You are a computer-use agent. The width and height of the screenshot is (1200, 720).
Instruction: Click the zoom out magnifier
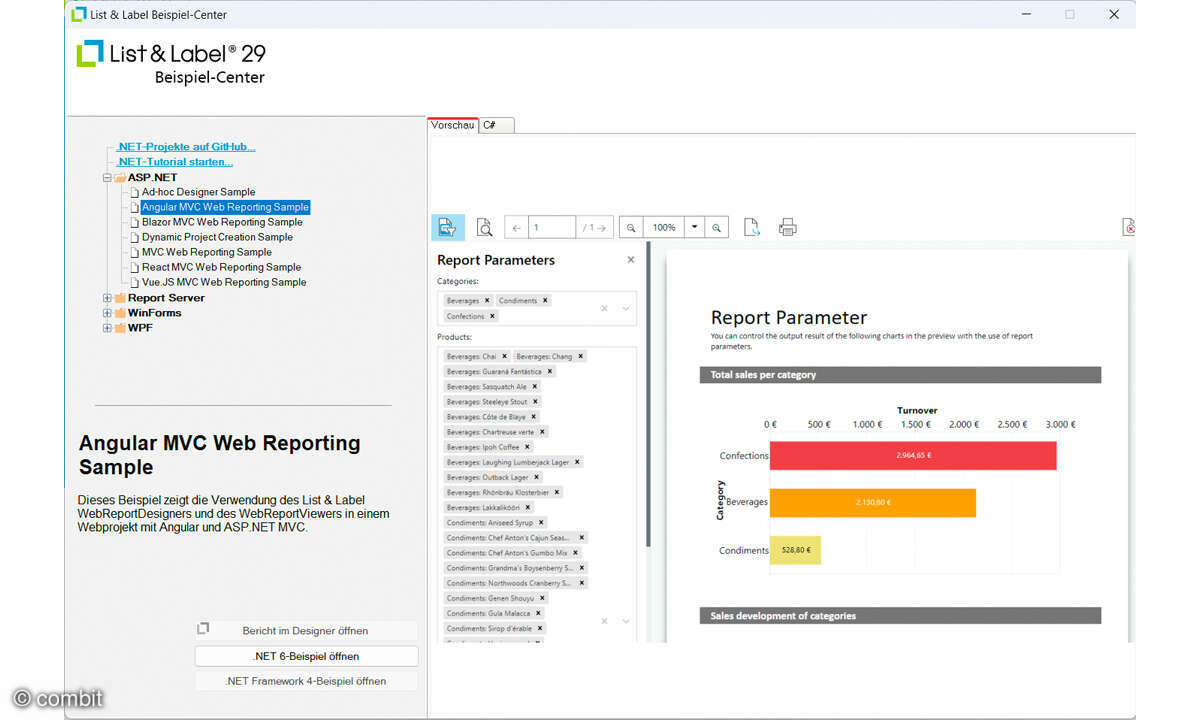631,228
